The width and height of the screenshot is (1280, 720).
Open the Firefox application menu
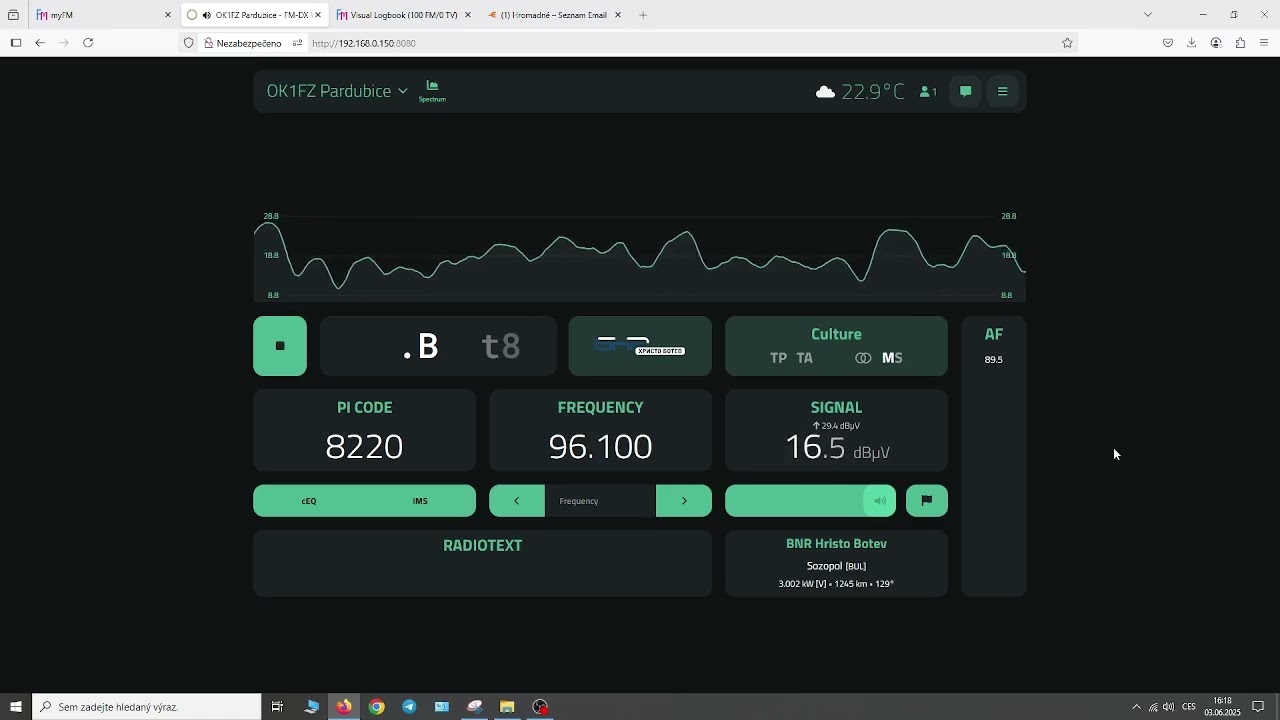pos(1264,43)
